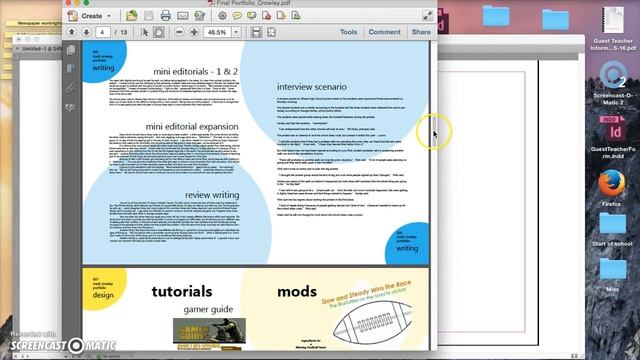
Task: Open the Create dropdown arrow
Action: point(109,16)
